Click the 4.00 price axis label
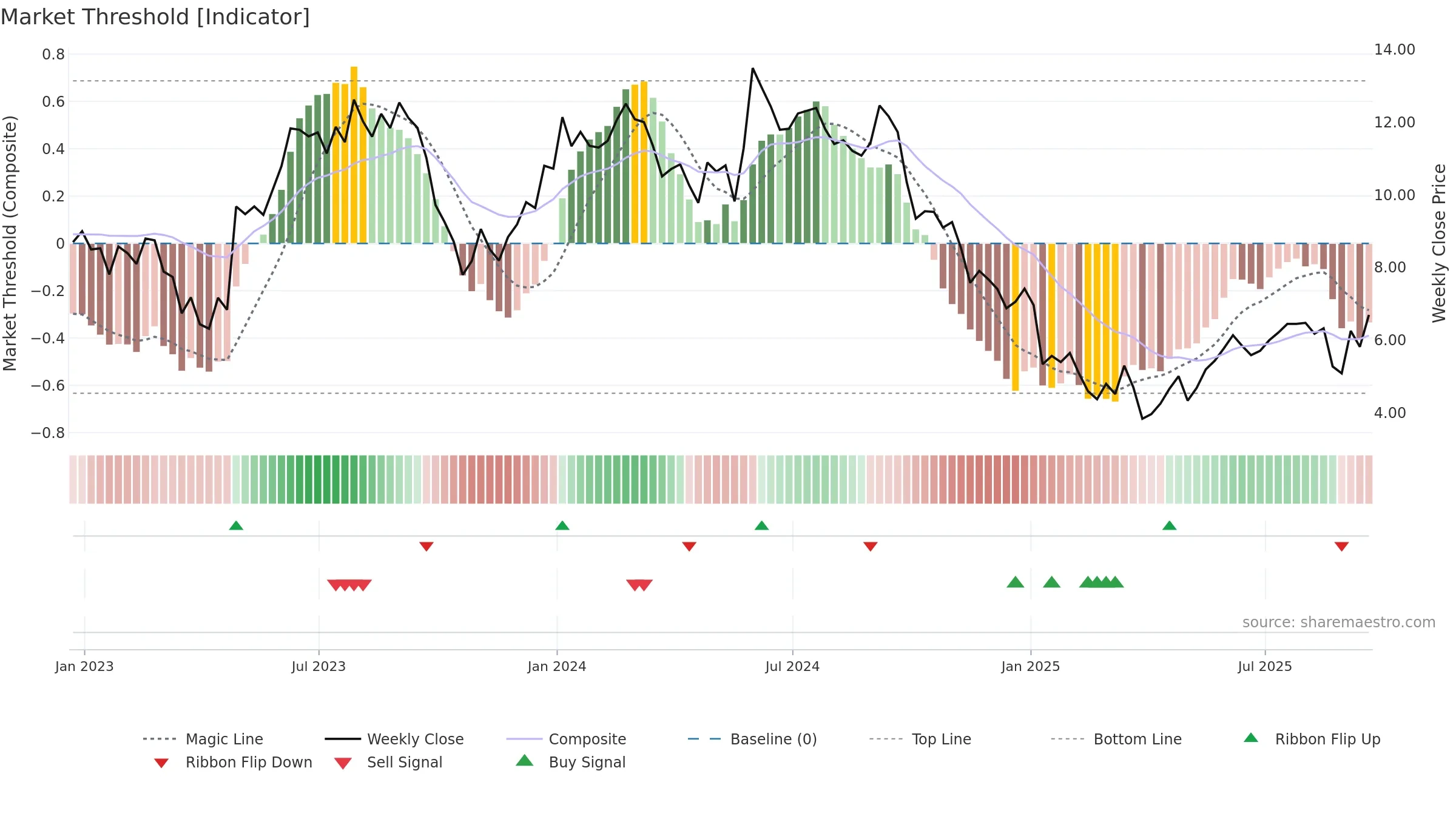Viewport: 1456px width, 819px height. pos(1390,413)
